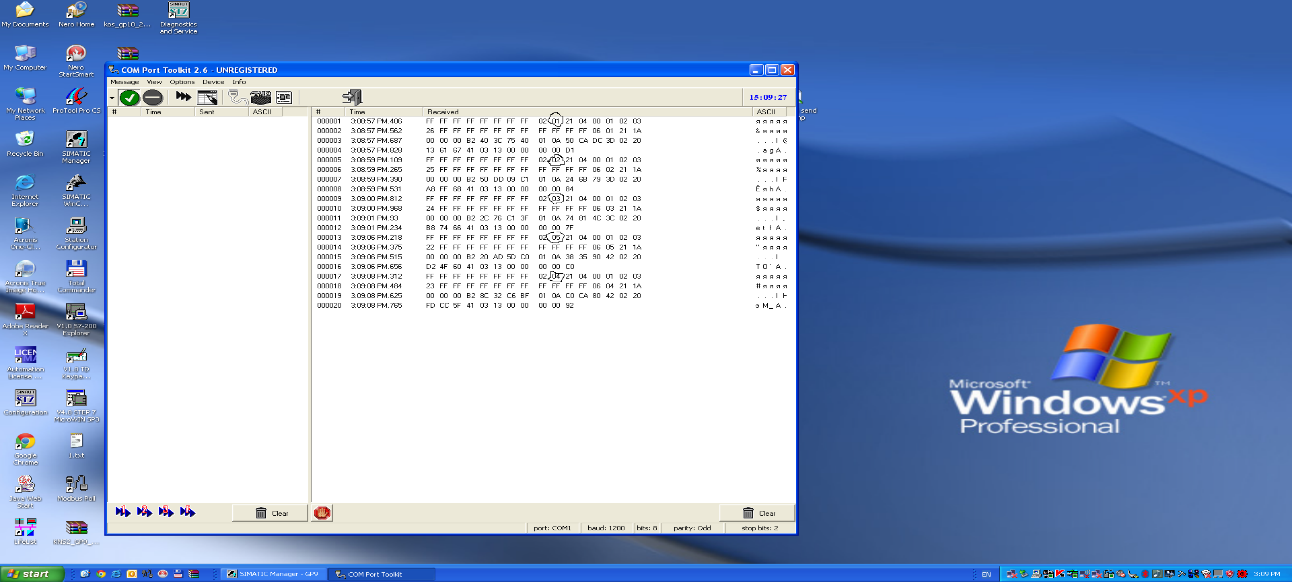The image size is (1292, 582).
Task: Click the exit door toolbar icon
Action: [351, 97]
